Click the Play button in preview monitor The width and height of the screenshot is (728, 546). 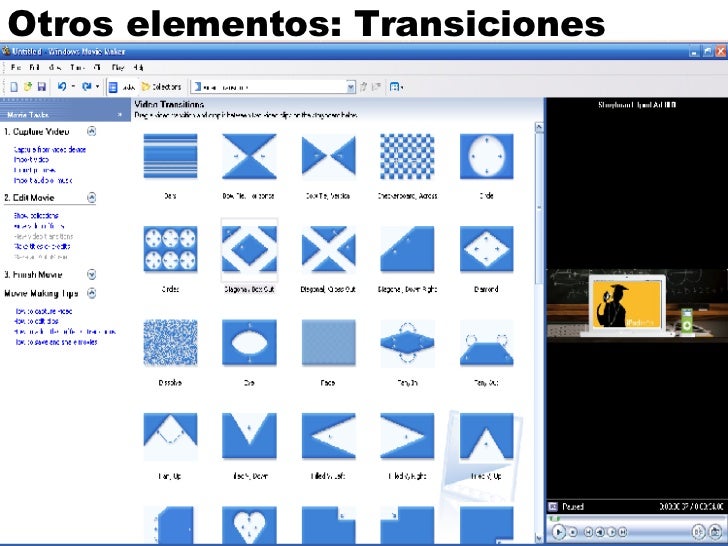pos(559,532)
